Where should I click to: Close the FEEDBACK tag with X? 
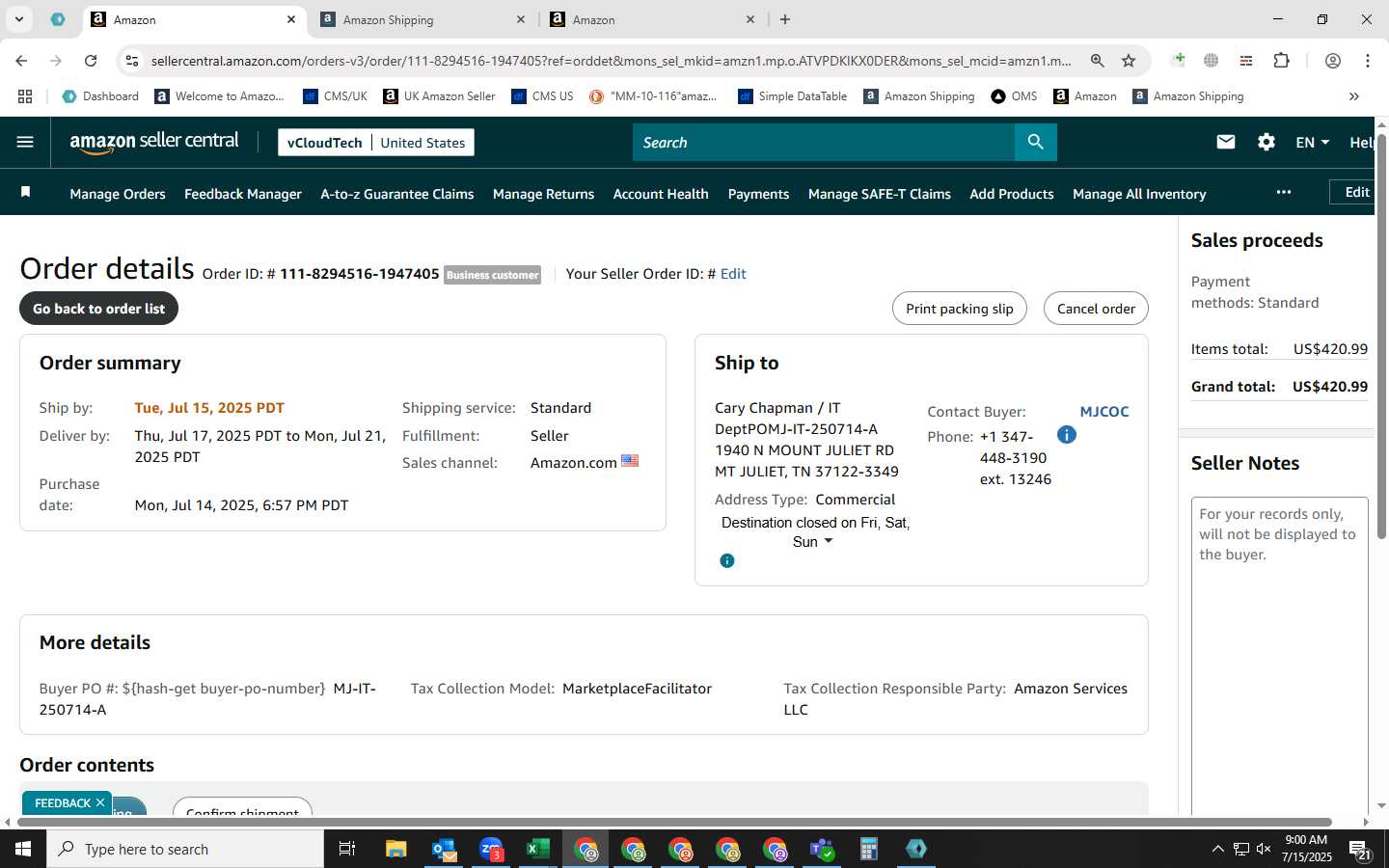coord(100,802)
